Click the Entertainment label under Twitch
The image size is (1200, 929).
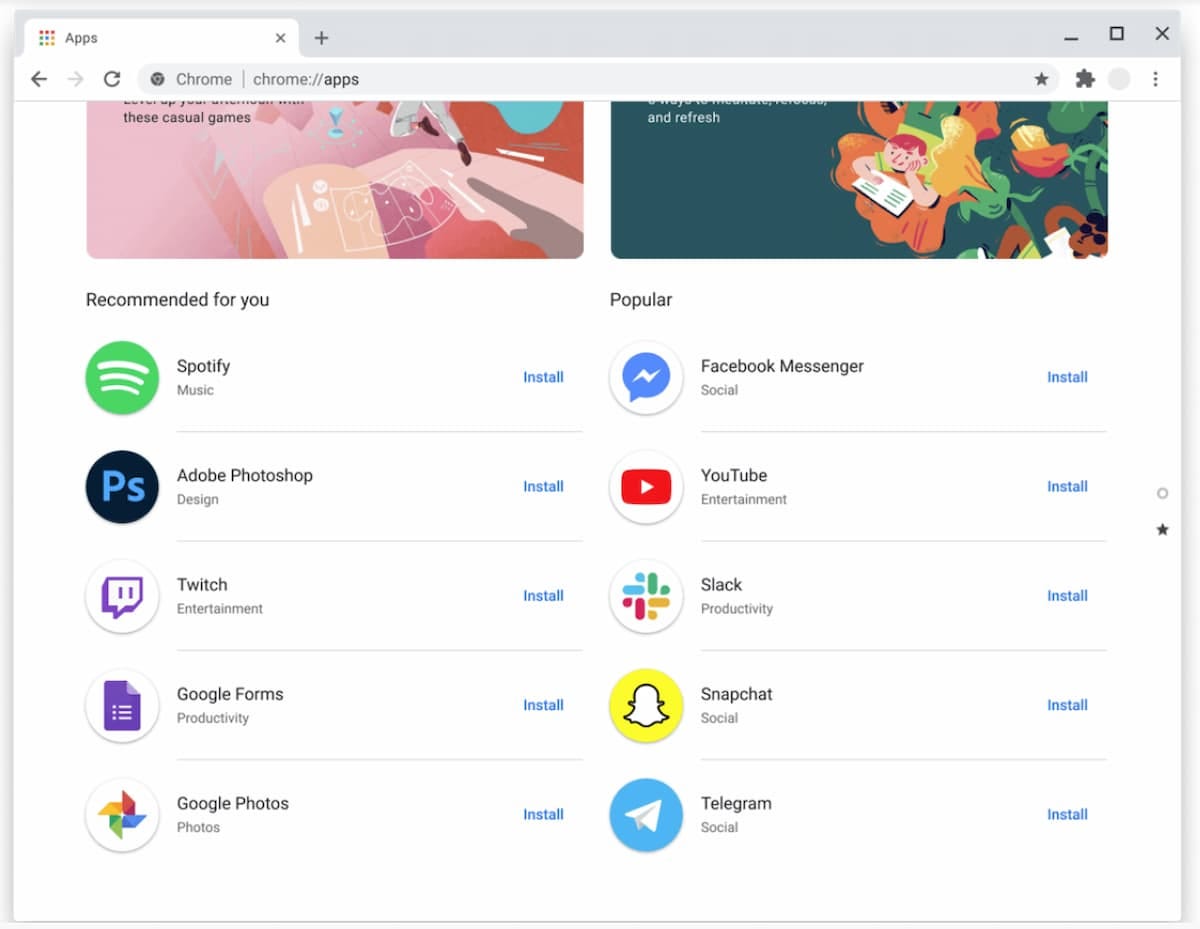[220, 608]
